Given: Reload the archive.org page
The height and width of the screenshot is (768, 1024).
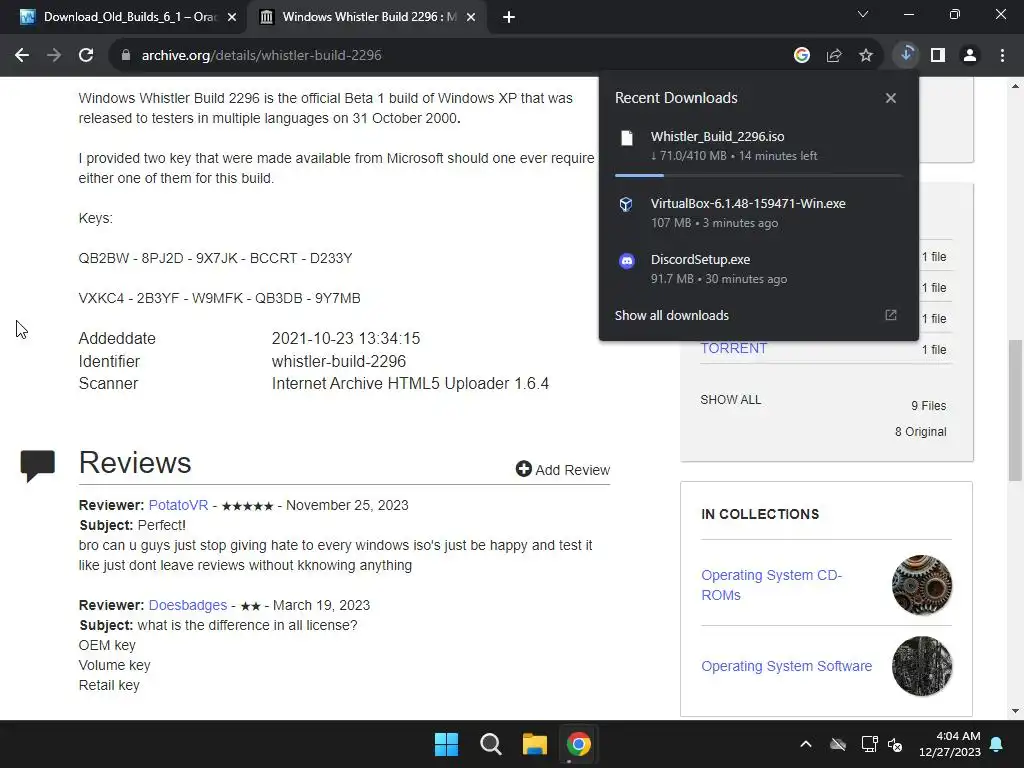Looking at the screenshot, I should [x=86, y=56].
